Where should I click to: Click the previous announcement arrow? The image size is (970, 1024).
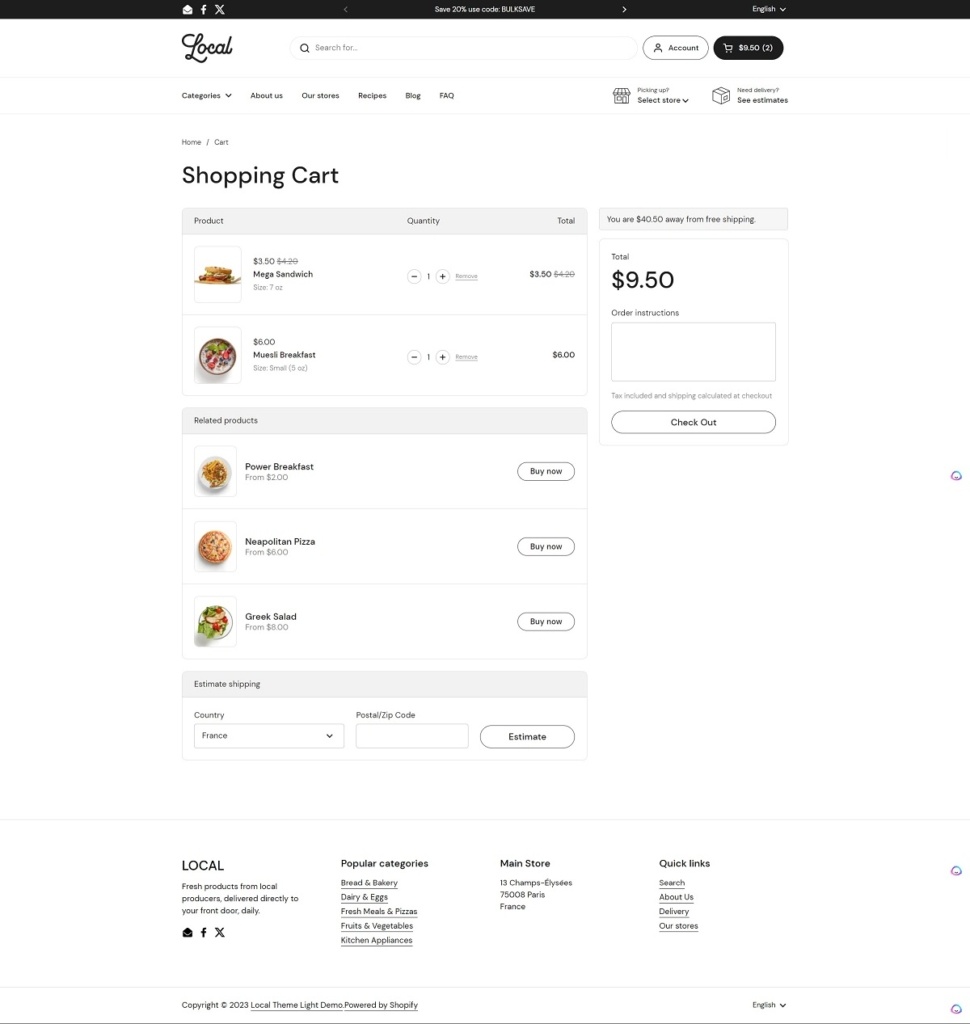pos(345,9)
